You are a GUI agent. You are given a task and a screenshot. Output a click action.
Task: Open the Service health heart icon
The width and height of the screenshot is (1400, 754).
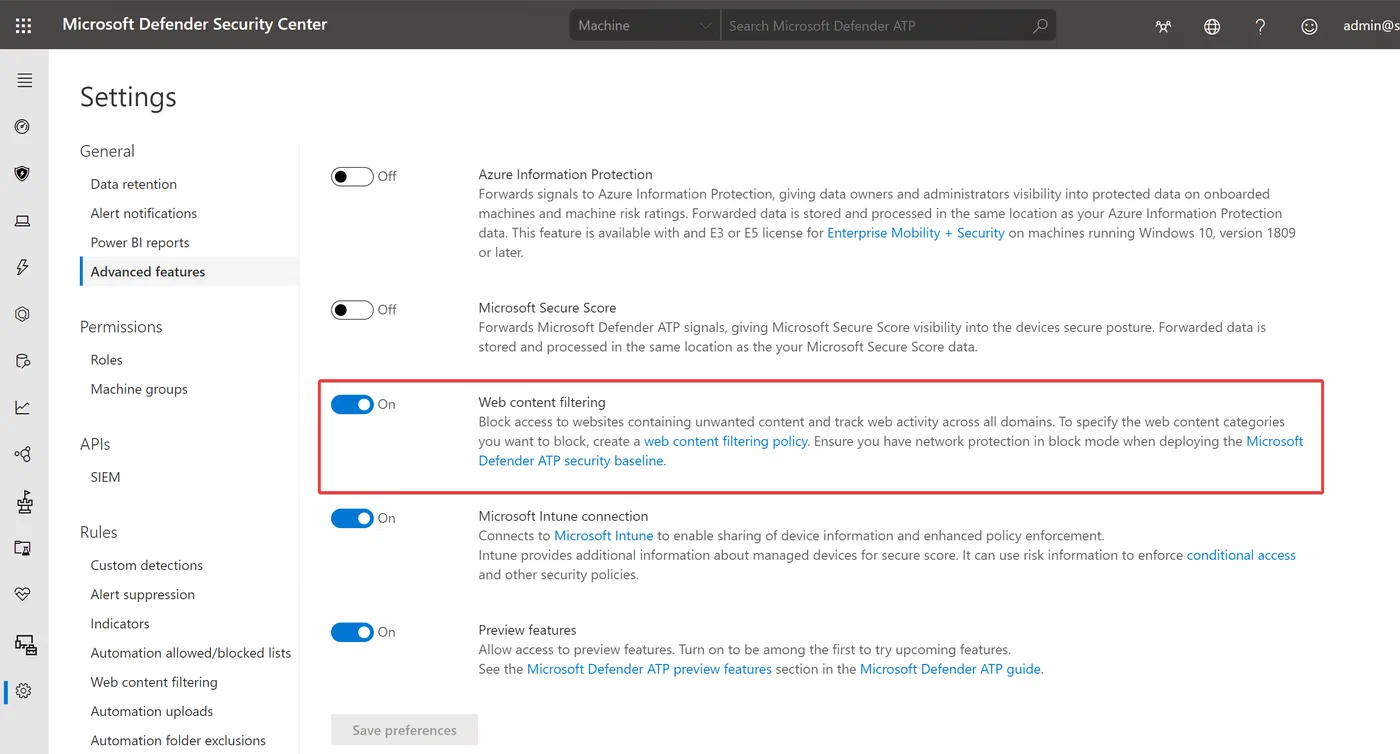(23, 594)
